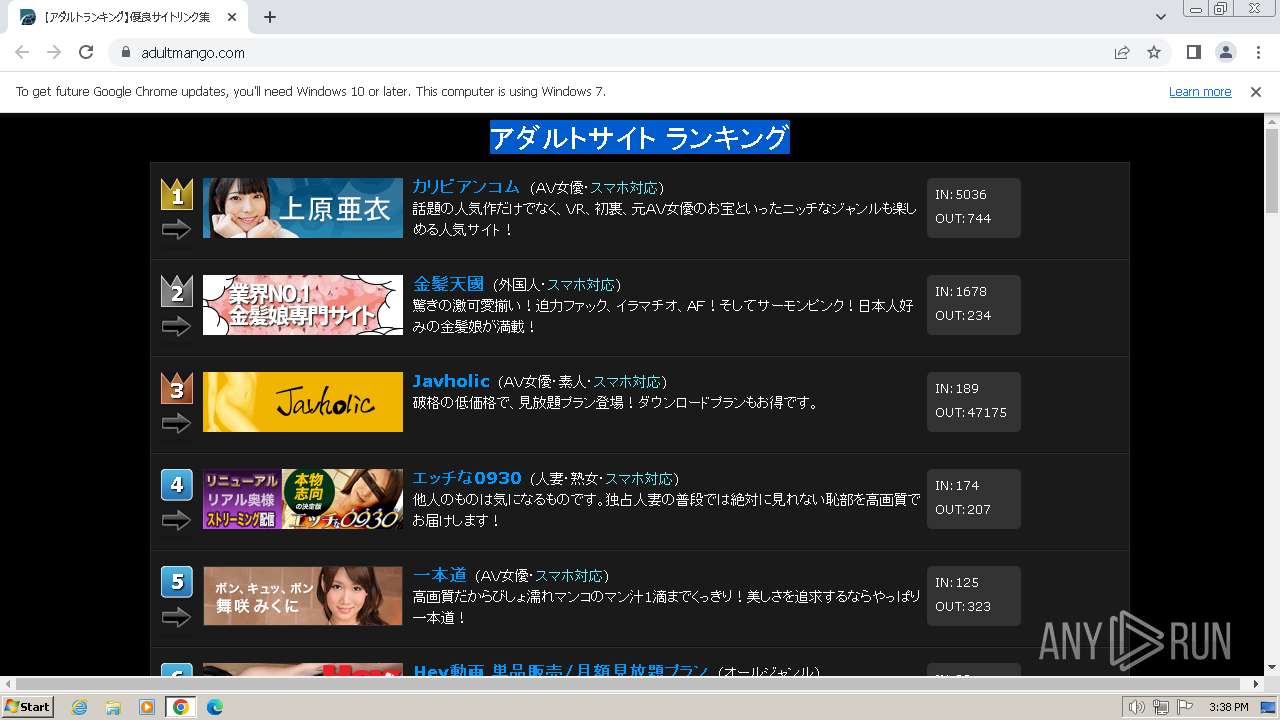Image resolution: width=1280 pixels, height=720 pixels.
Task: Open the エッチな0930 link
Action: pyautogui.click(x=467, y=478)
